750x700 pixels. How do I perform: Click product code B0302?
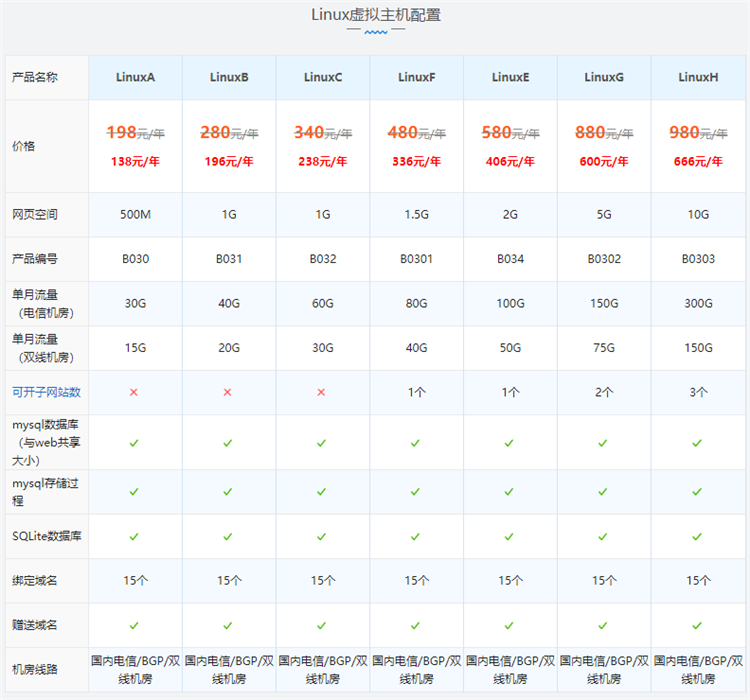[604, 259]
